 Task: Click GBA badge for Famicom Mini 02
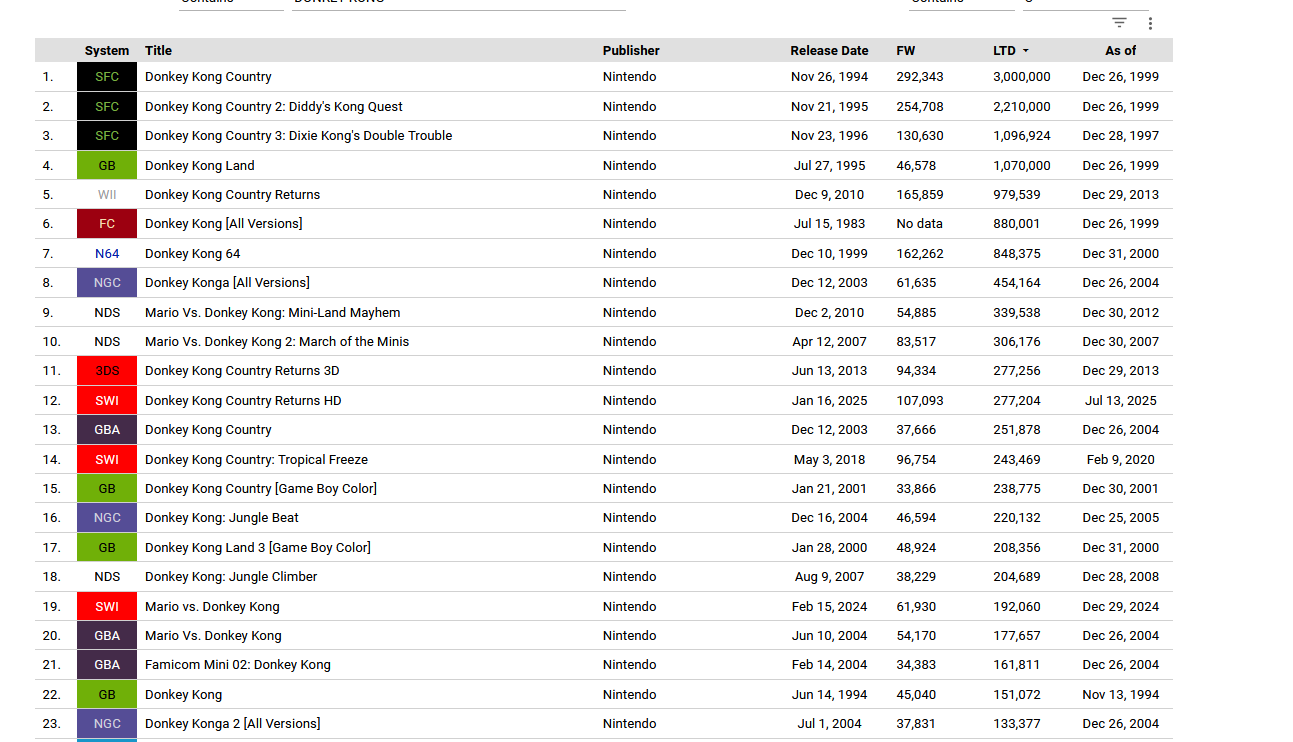[x=107, y=665]
